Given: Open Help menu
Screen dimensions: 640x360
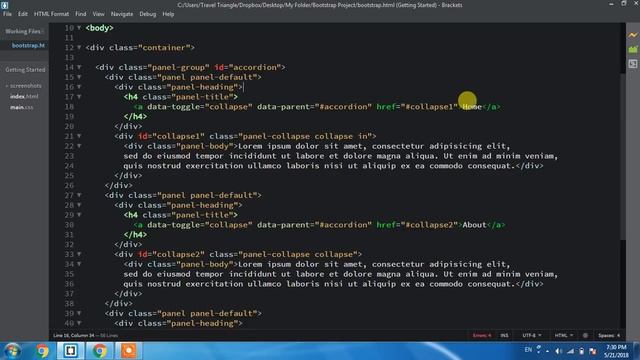Looking at the screenshot, I should (168, 14).
